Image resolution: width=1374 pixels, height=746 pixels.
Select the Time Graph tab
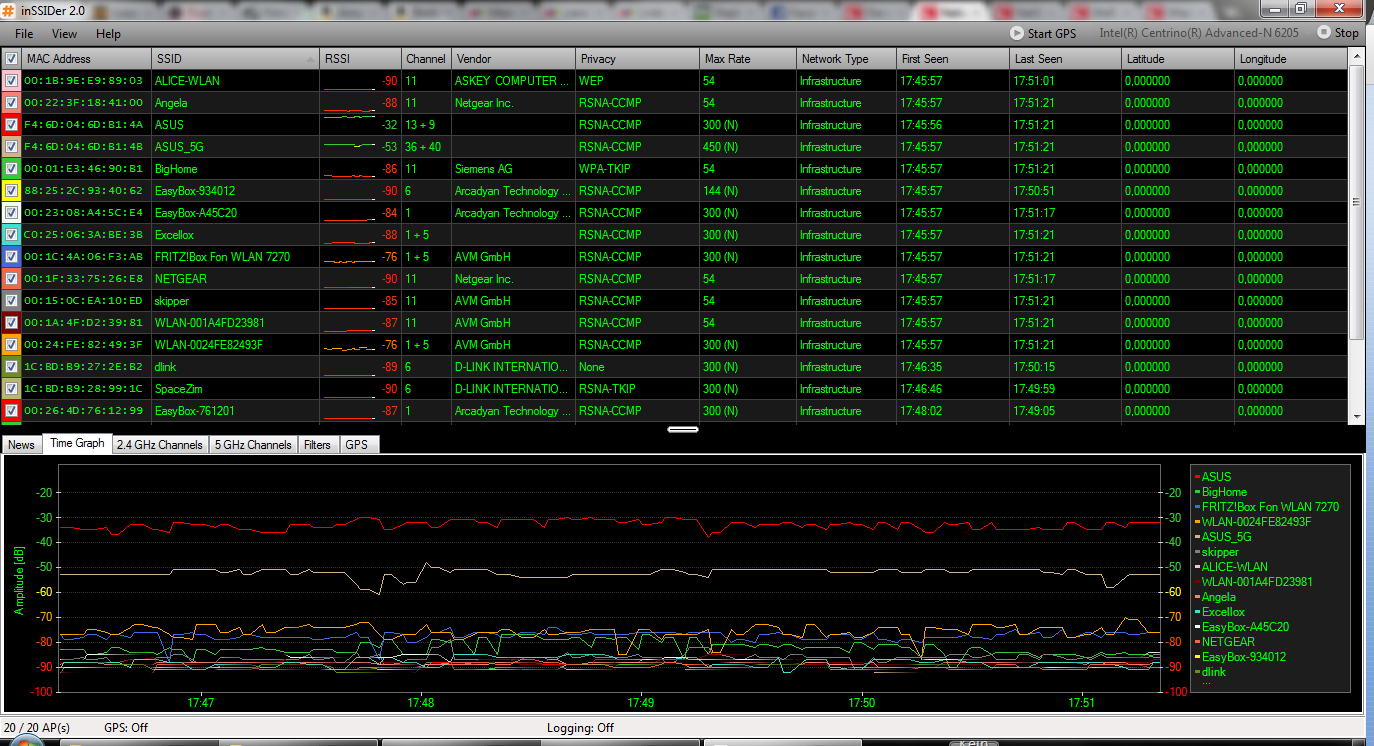click(x=77, y=443)
